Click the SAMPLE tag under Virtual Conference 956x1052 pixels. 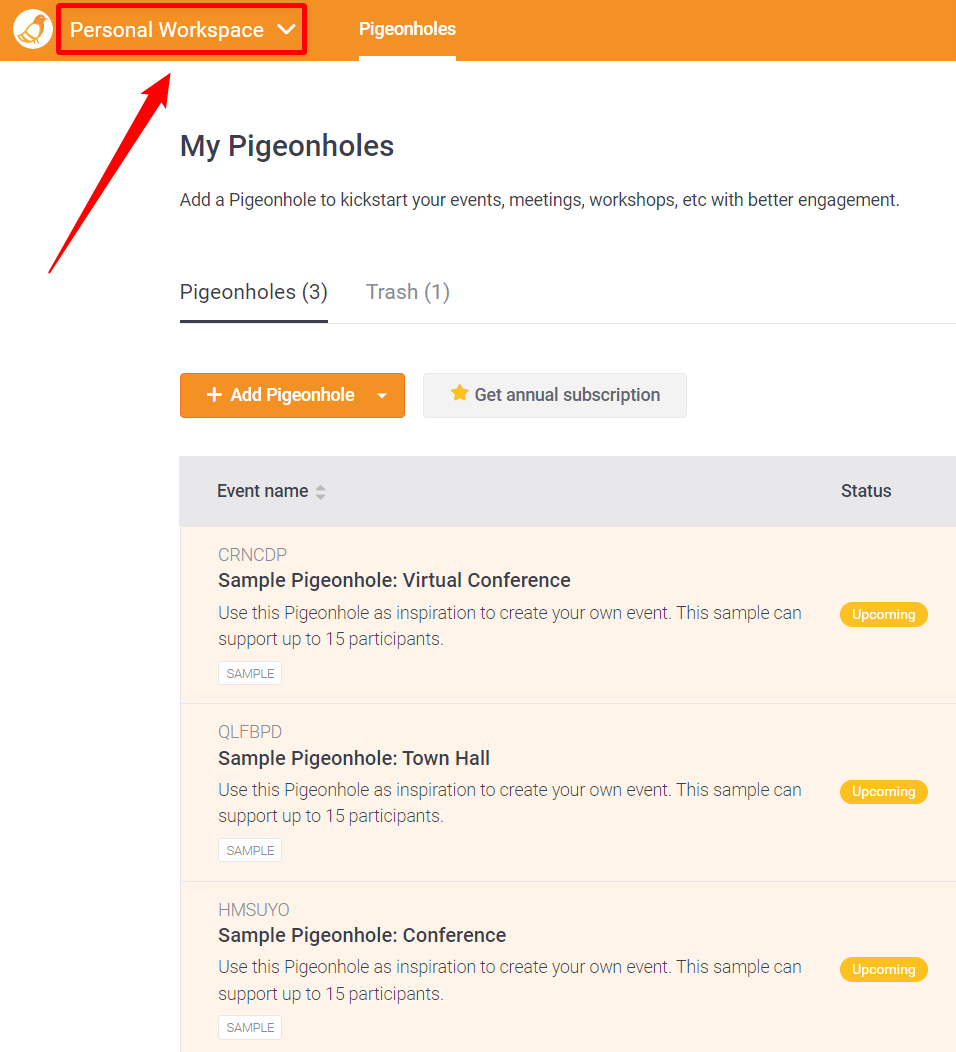(250, 673)
